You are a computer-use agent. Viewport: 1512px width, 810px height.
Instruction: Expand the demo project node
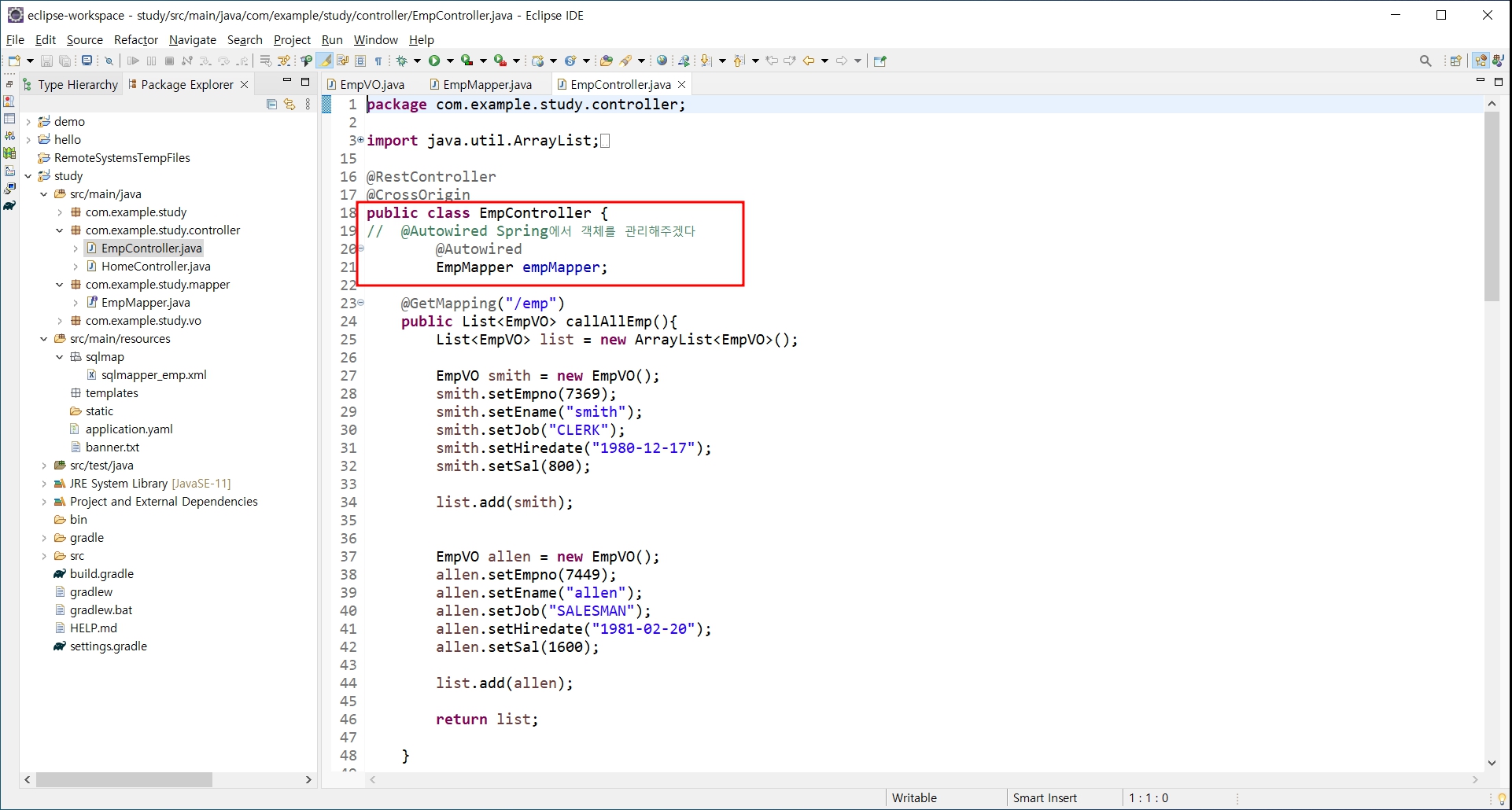[29, 121]
